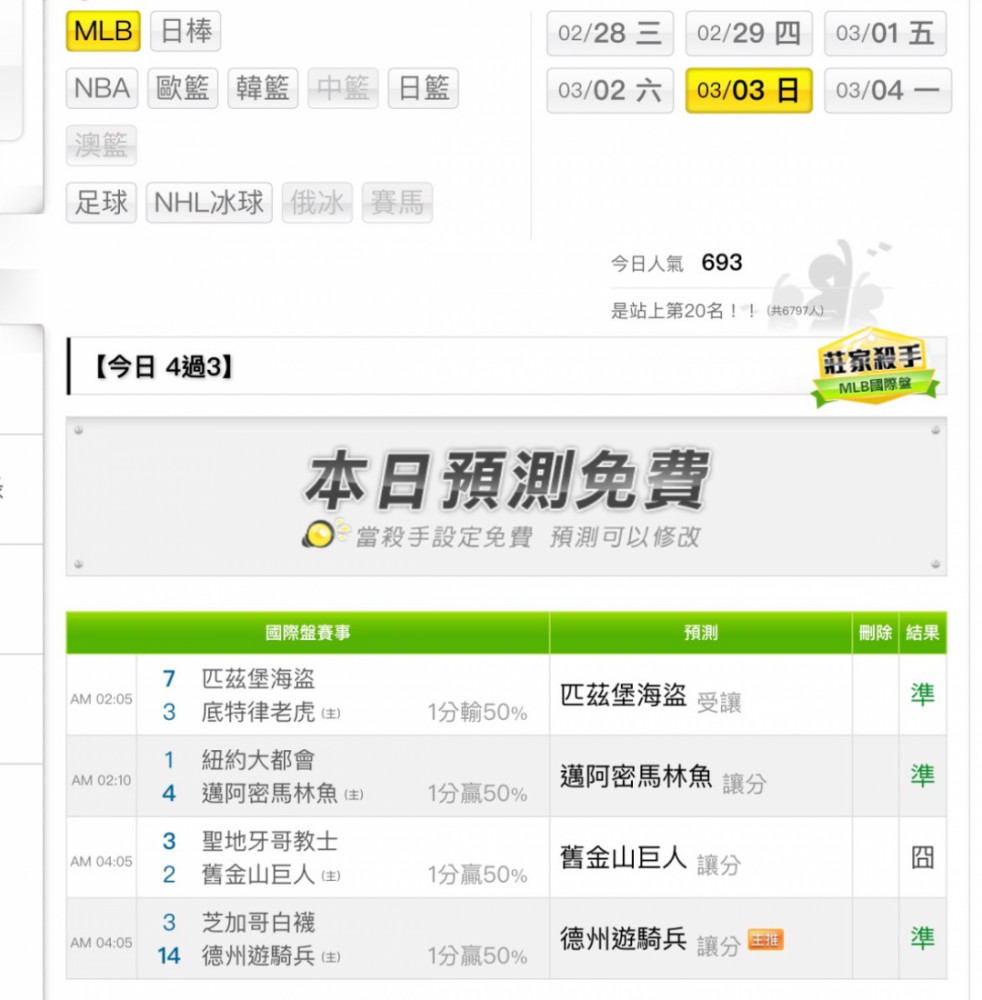Screen dimensions: 982x1000
Task: Click the 莊家殺手 MLB國際盤 badge
Action: coord(875,367)
